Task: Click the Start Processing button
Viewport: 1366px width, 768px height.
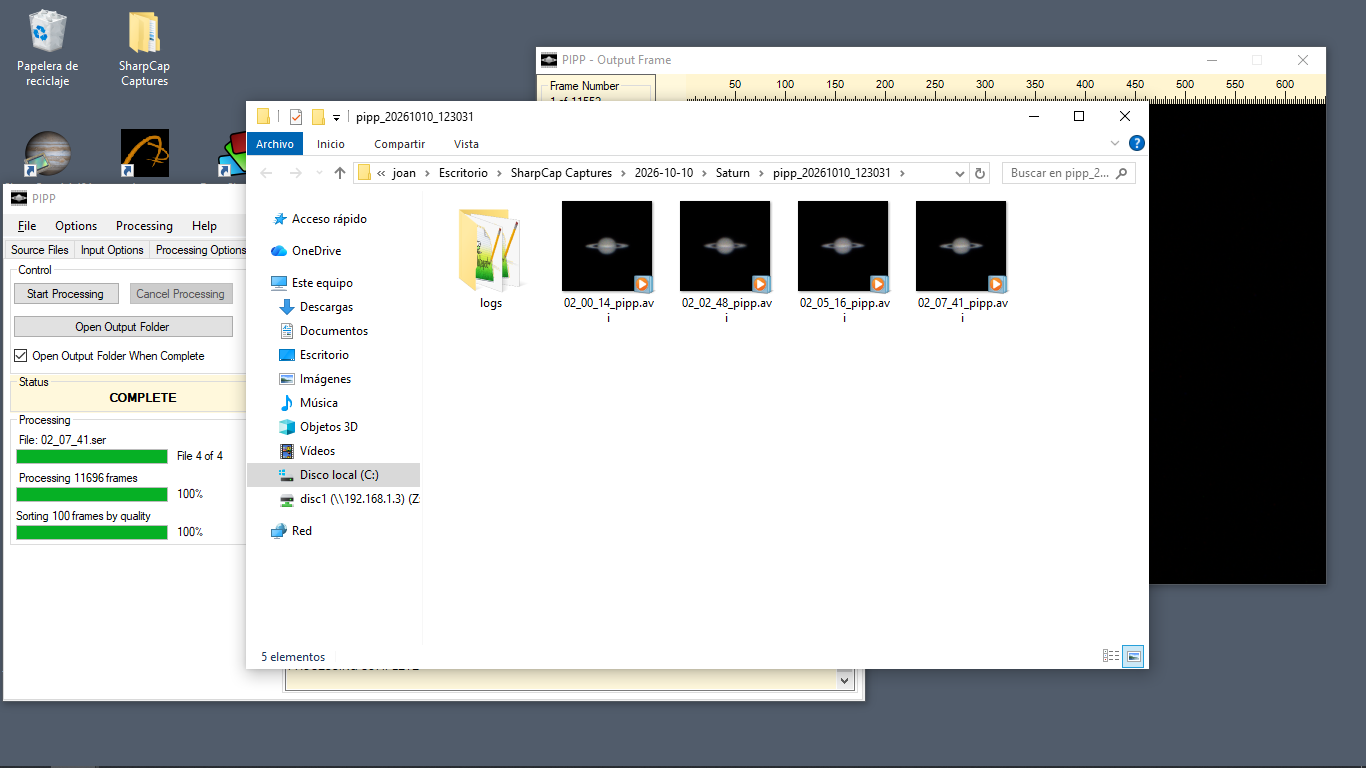Action: tap(66, 294)
